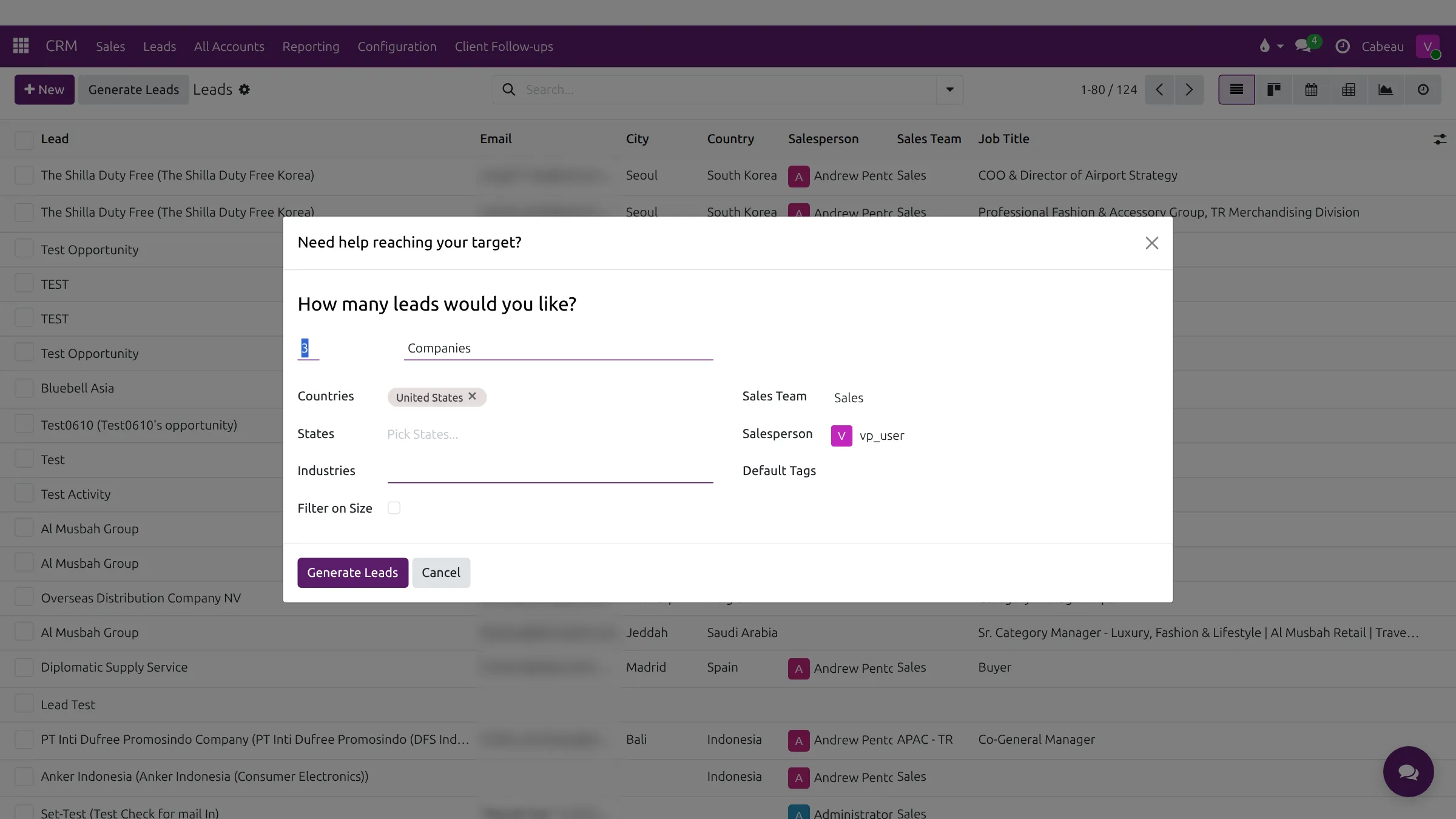The image size is (1456, 819).
Task: Check the Test Activity row checkbox
Action: (24, 494)
